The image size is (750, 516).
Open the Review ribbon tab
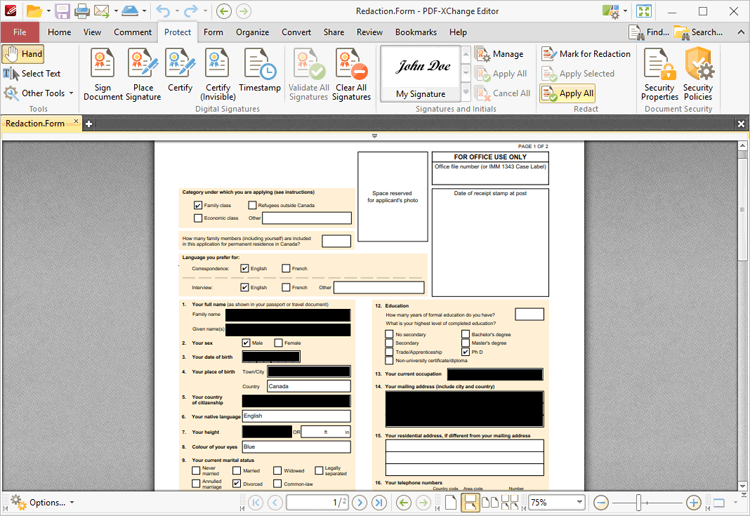(x=369, y=32)
